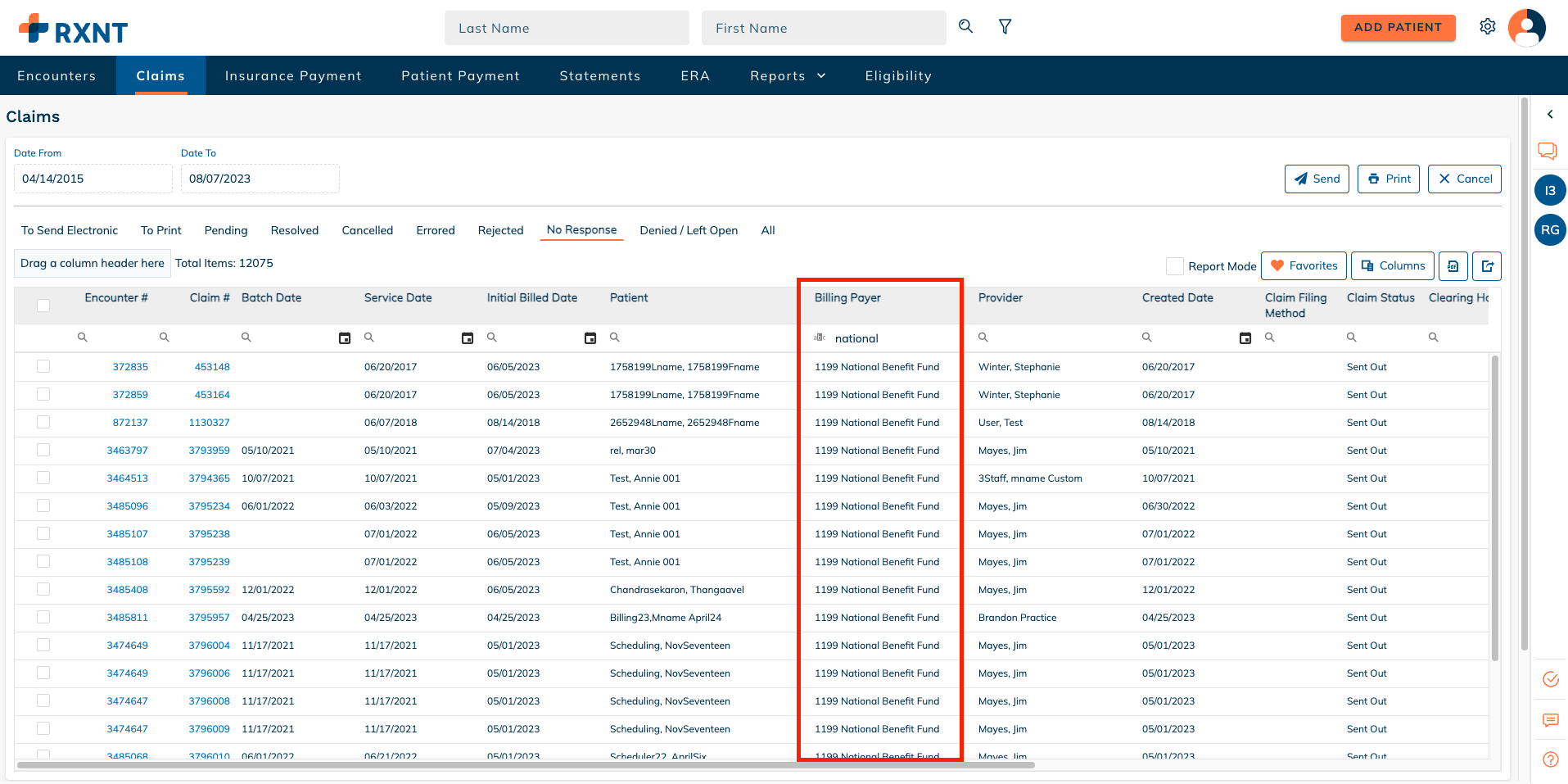Open encounter link 3485408
The image size is (1568, 784).
(x=127, y=589)
